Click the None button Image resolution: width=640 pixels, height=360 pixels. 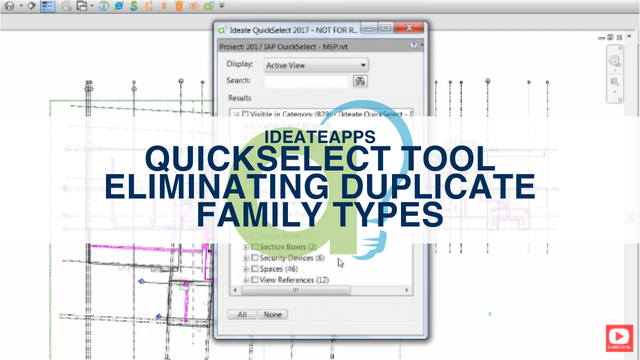[x=273, y=314]
